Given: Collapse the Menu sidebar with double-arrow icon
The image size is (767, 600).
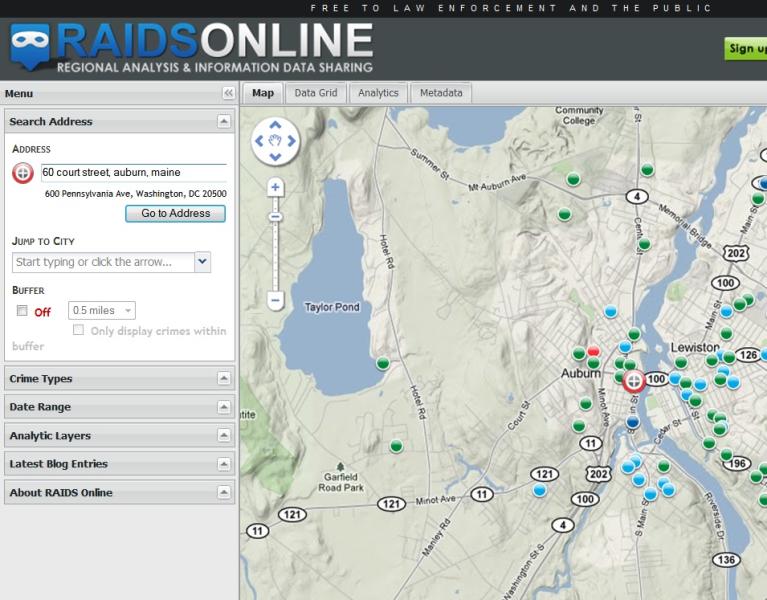Looking at the screenshot, I should (228, 93).
